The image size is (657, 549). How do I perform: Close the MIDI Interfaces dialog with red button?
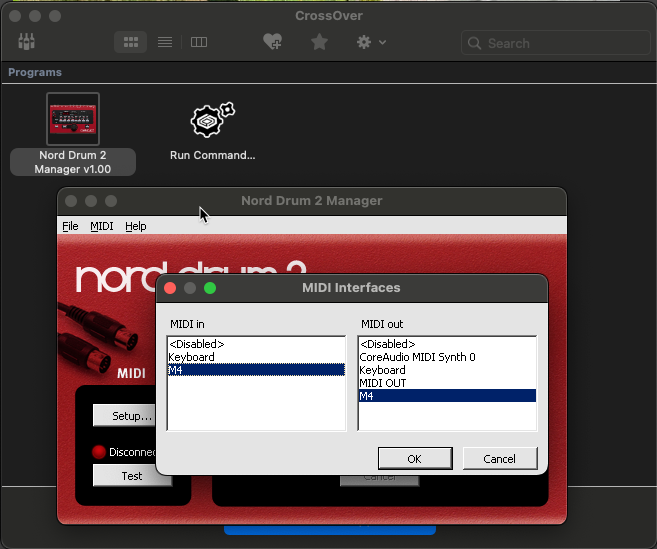pos(170,288)
